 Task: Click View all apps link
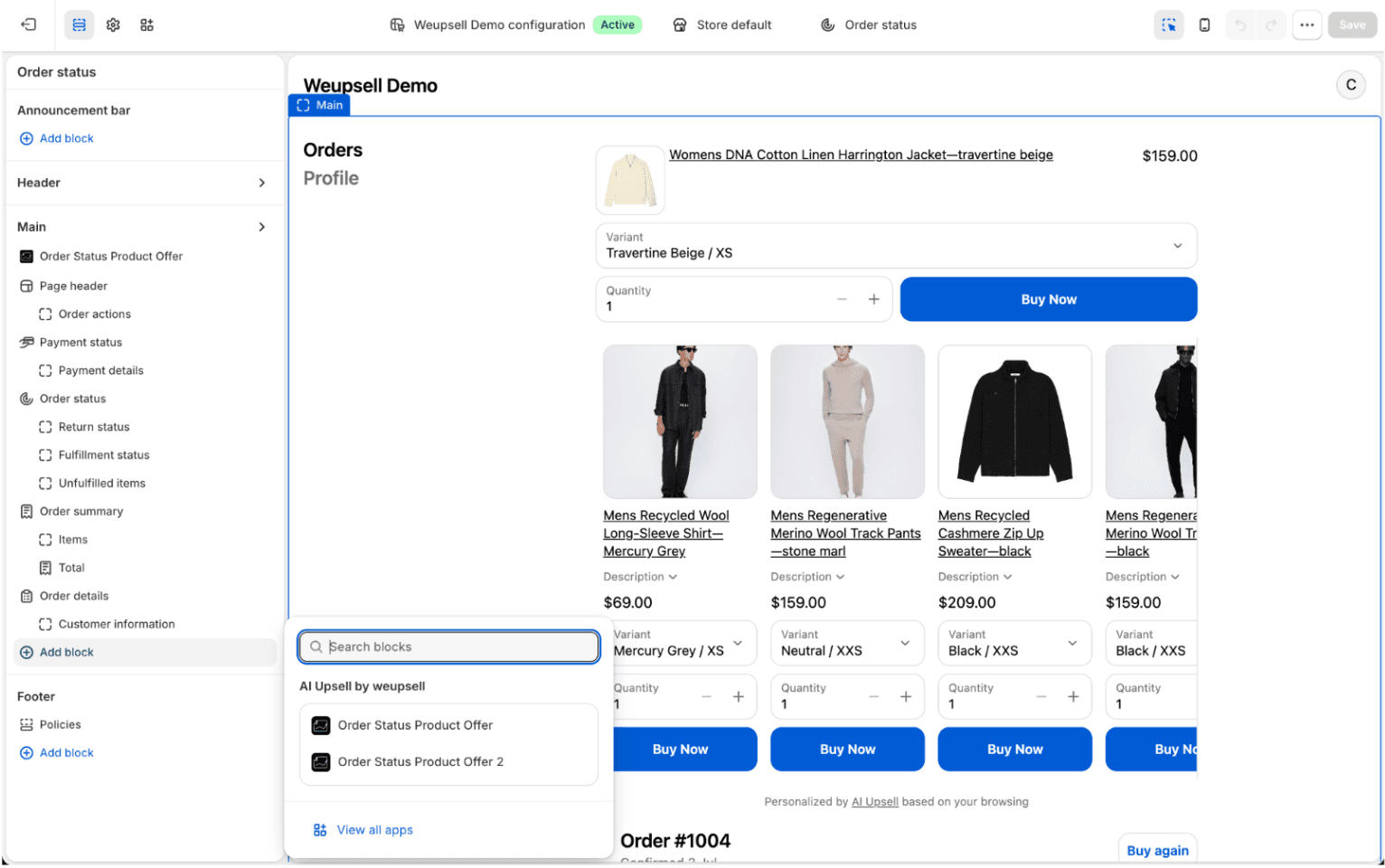[363, 830]
